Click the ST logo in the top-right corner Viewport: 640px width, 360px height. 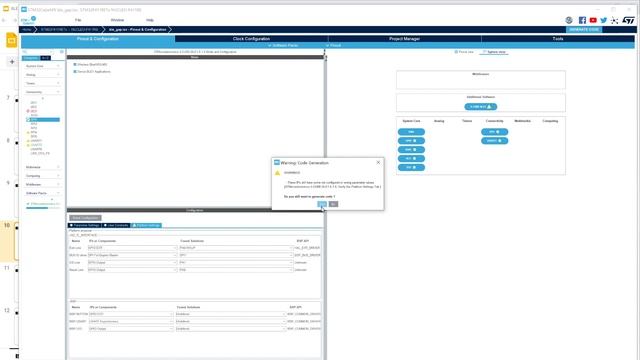point(629,20)
